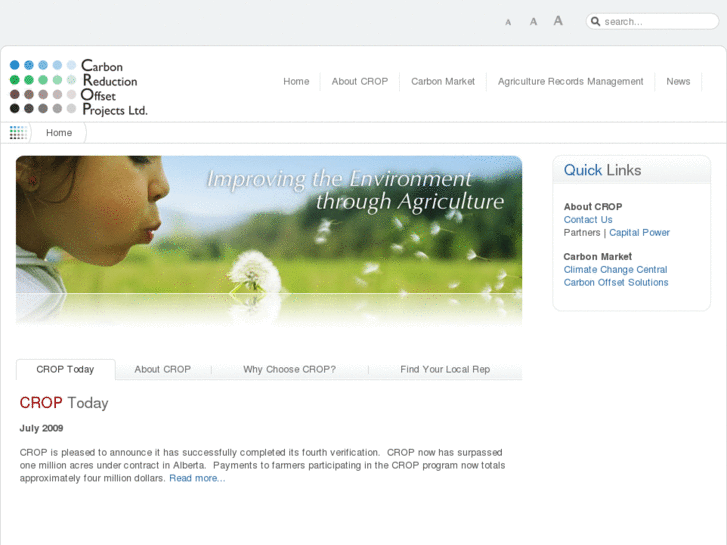Open the About CROP navigation menu
727x545 pixels.
(x=360, y=82)
